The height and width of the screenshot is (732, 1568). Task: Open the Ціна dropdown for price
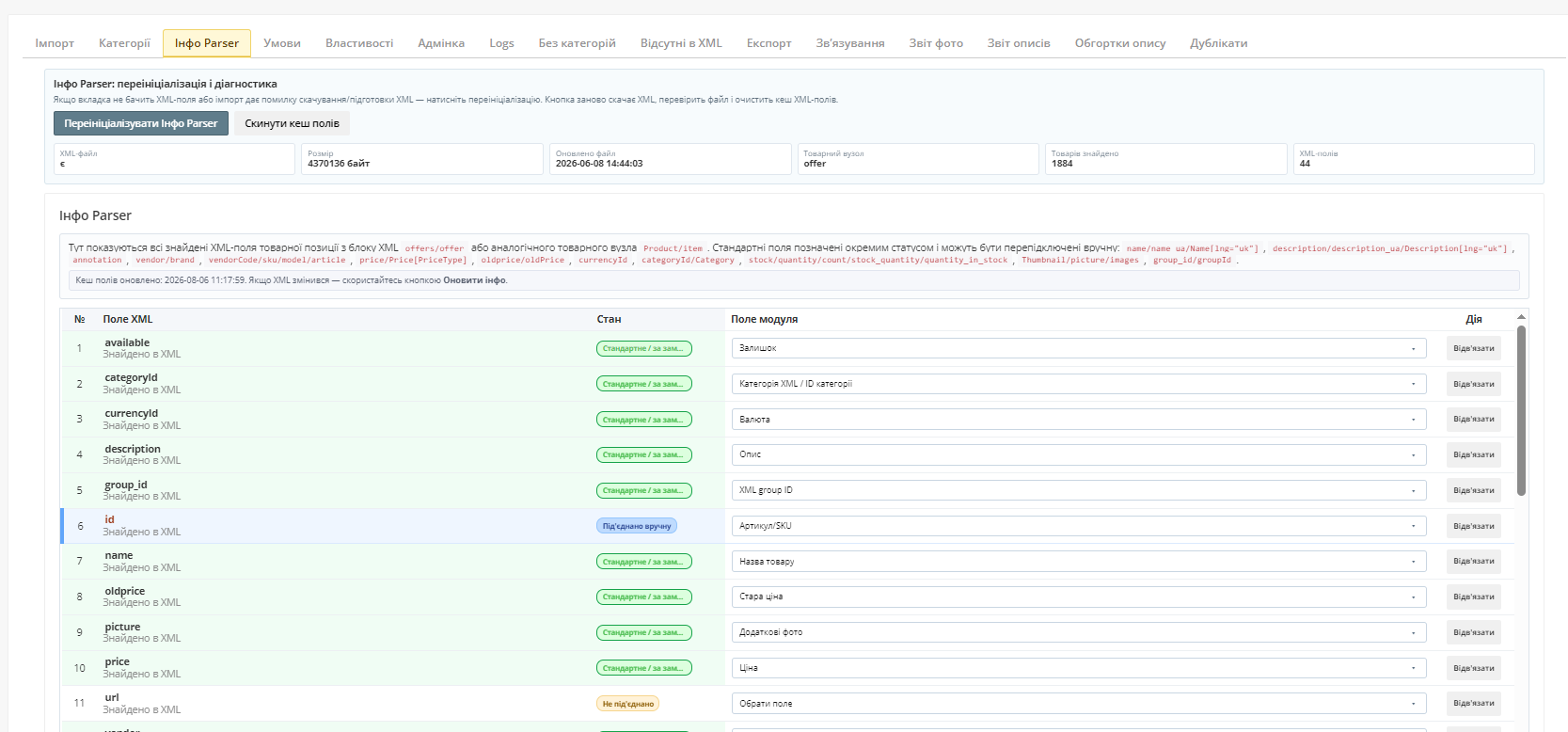pyautogui.click(x=1079, y=668)
